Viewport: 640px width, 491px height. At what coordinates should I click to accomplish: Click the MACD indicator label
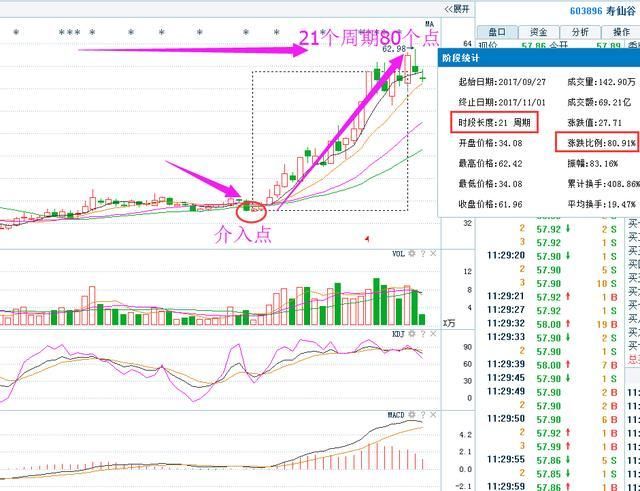pos(396,415)
